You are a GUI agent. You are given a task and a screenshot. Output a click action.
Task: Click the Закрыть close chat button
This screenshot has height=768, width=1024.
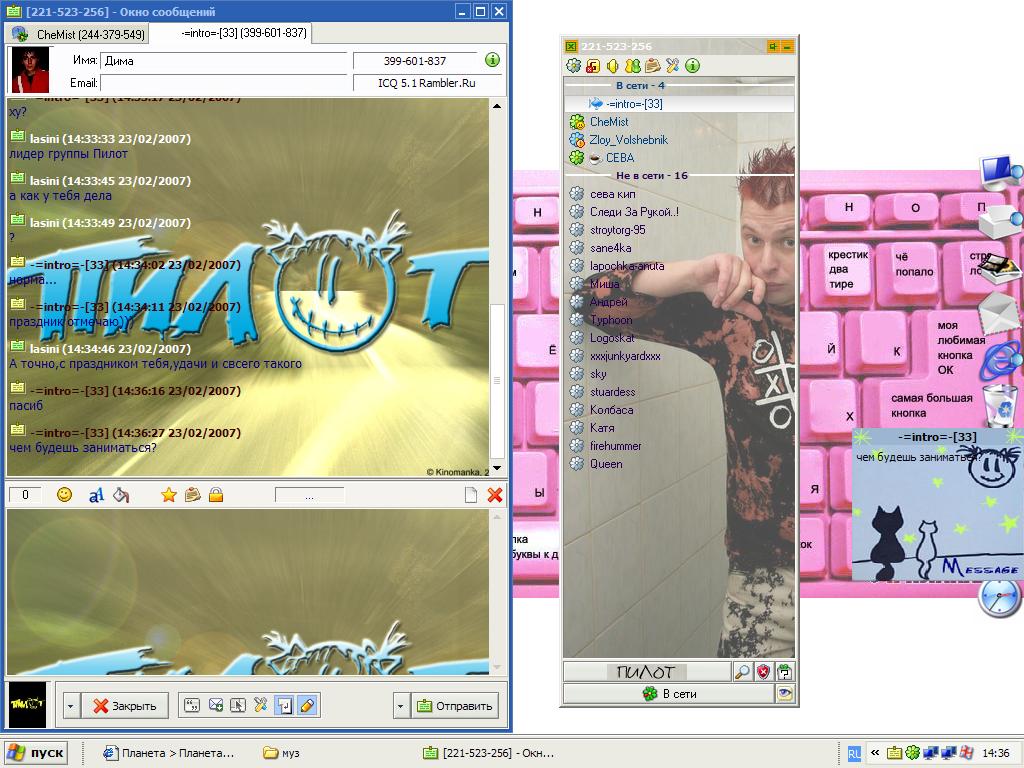click(125, 706)
